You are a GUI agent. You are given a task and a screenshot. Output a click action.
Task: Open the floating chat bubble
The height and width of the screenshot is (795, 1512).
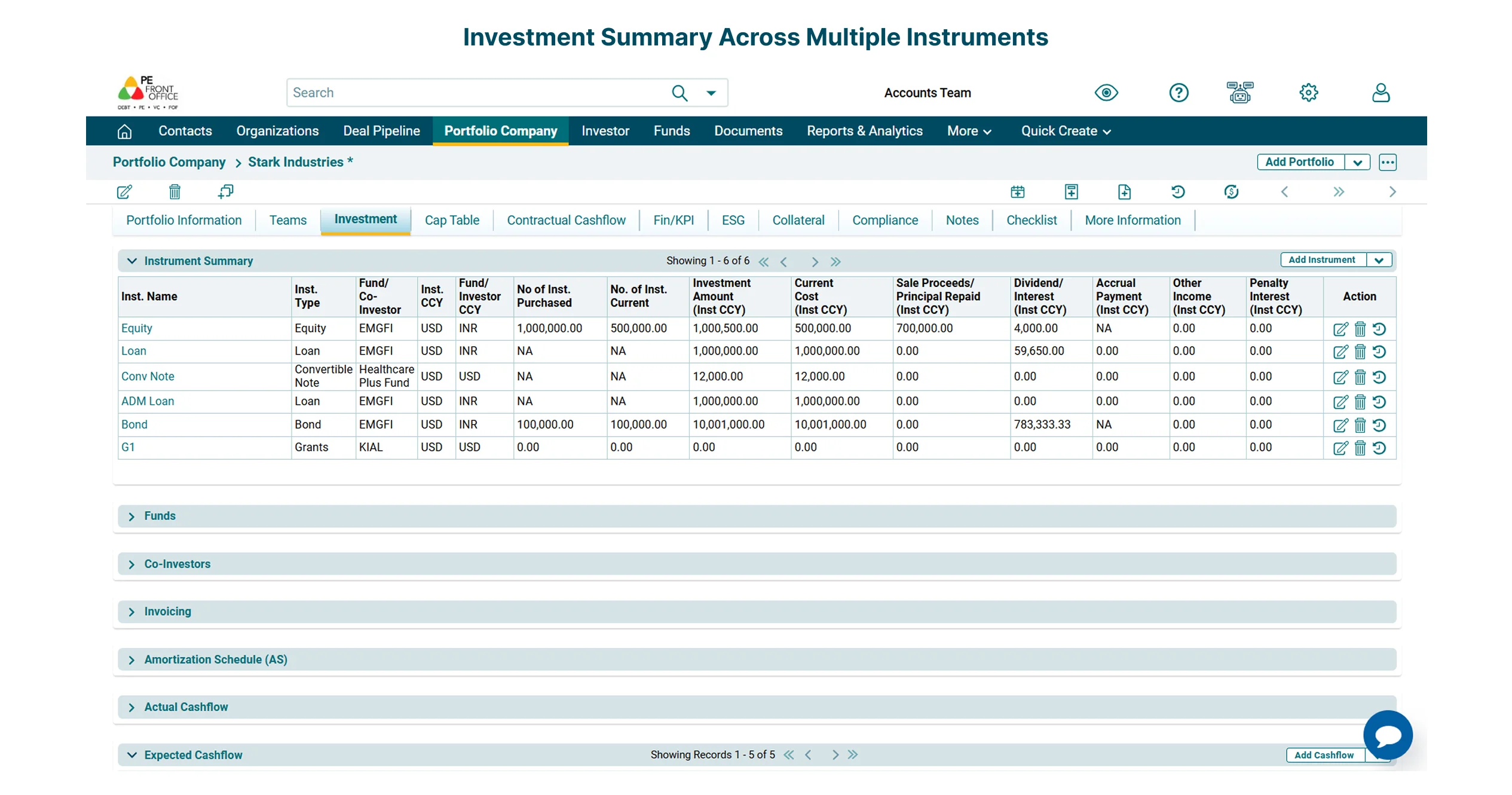click(1388, 735)
